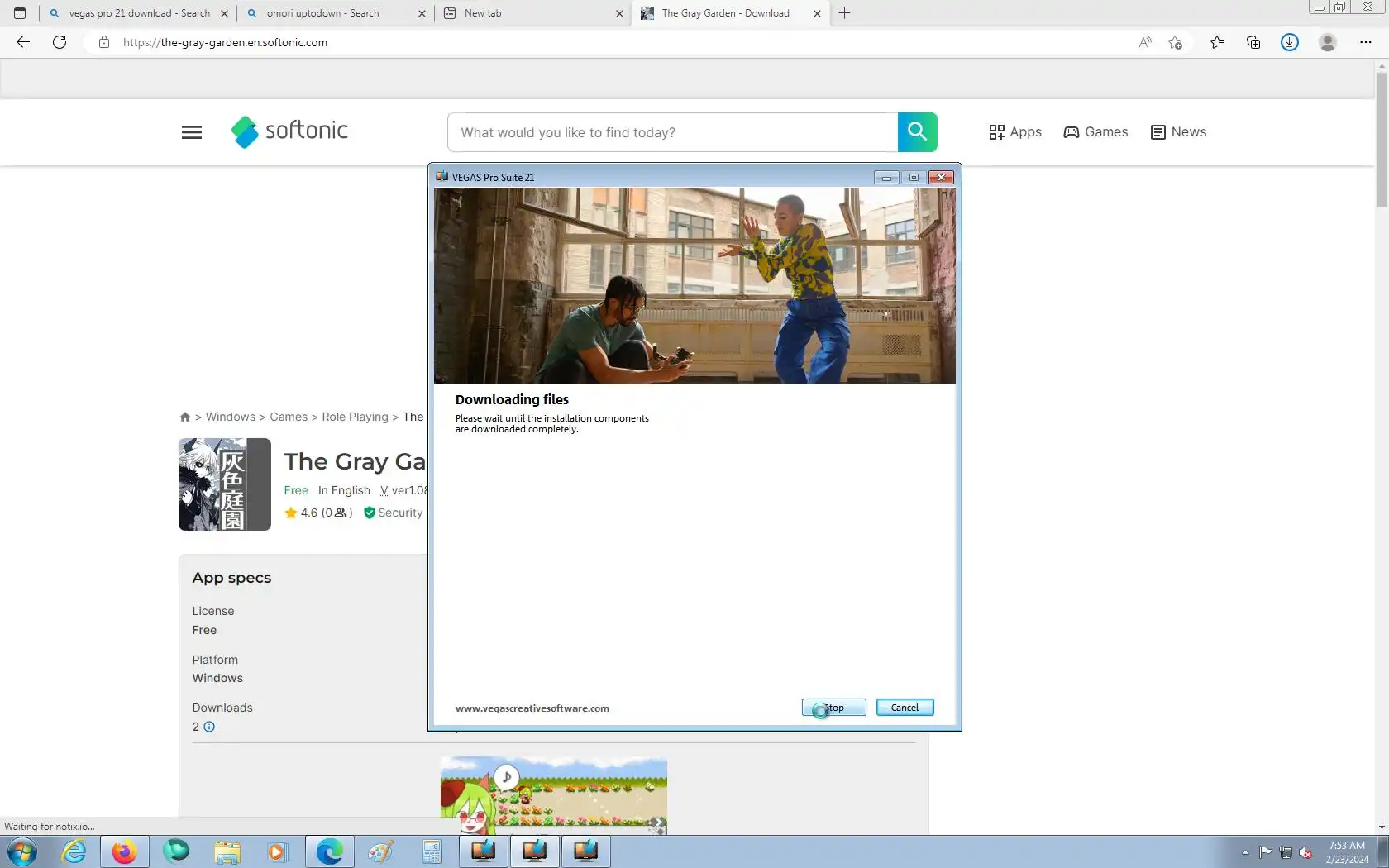Switch to vegas pro 21 download tab
This screenshot has height=868, width=1389.
[137, 13]
